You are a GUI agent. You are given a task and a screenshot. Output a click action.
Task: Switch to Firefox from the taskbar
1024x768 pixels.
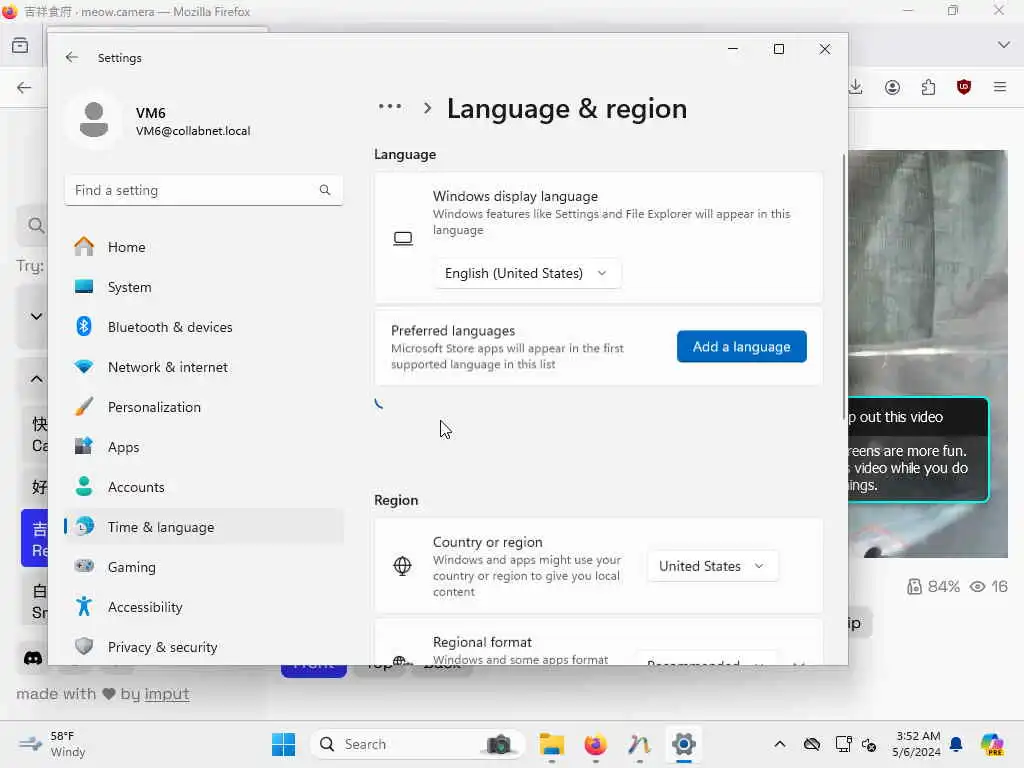point(596,744)
